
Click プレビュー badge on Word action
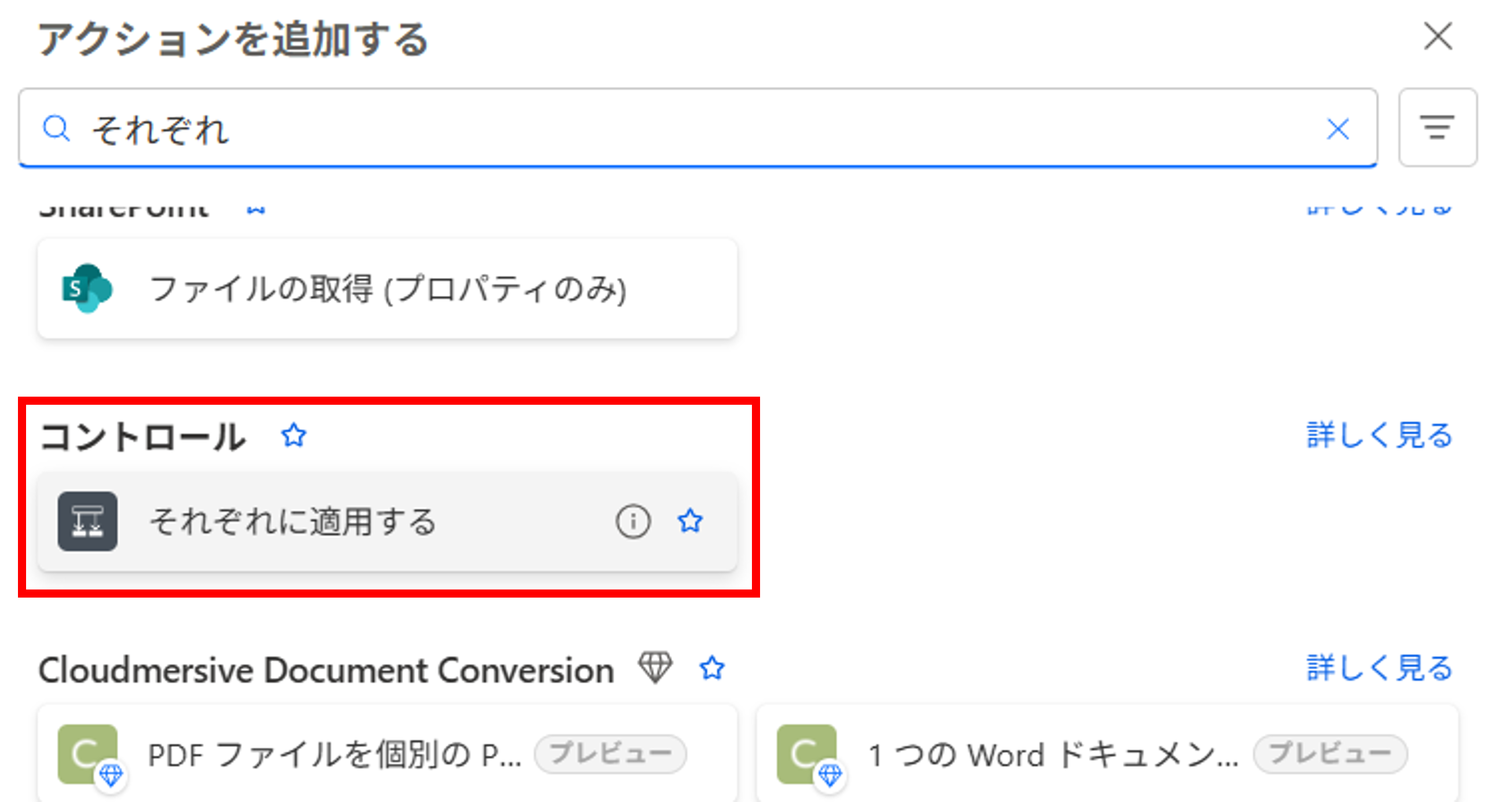click(x=1330, y=753)
